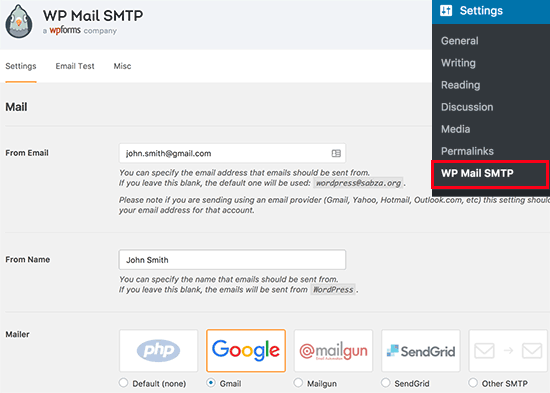Click the Mailer label
This screenshot has height=393, width=550.
coord(17,334)
